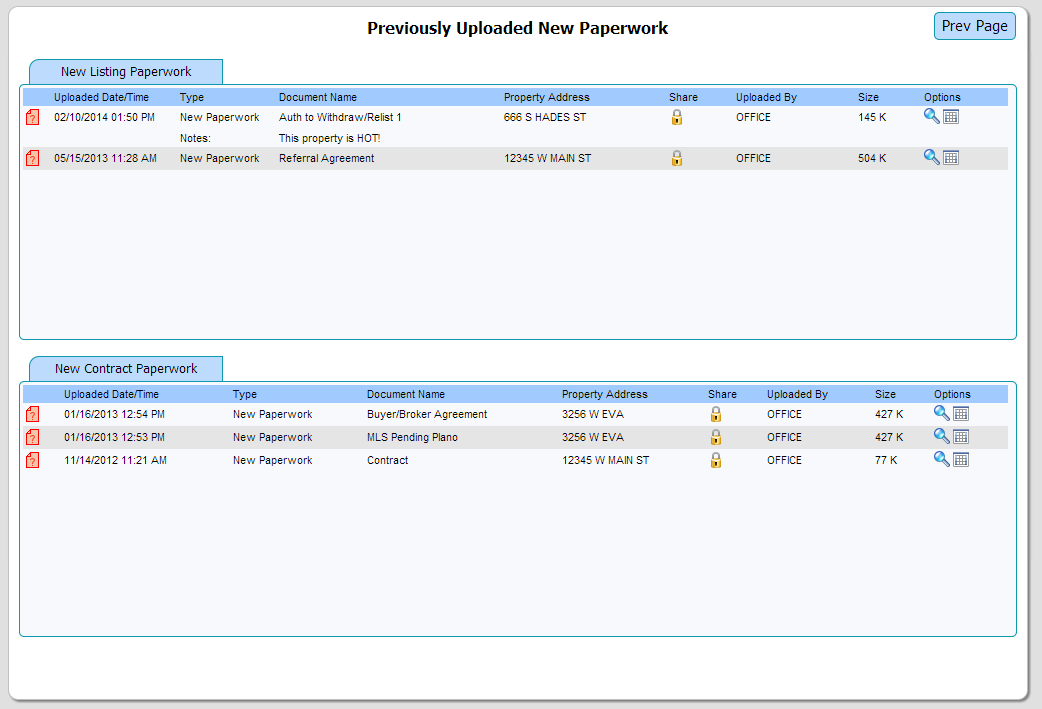Toggle share lock for Buyer/Broker Agreement
The image size is (1042, 709).
(x=715, y=414)
